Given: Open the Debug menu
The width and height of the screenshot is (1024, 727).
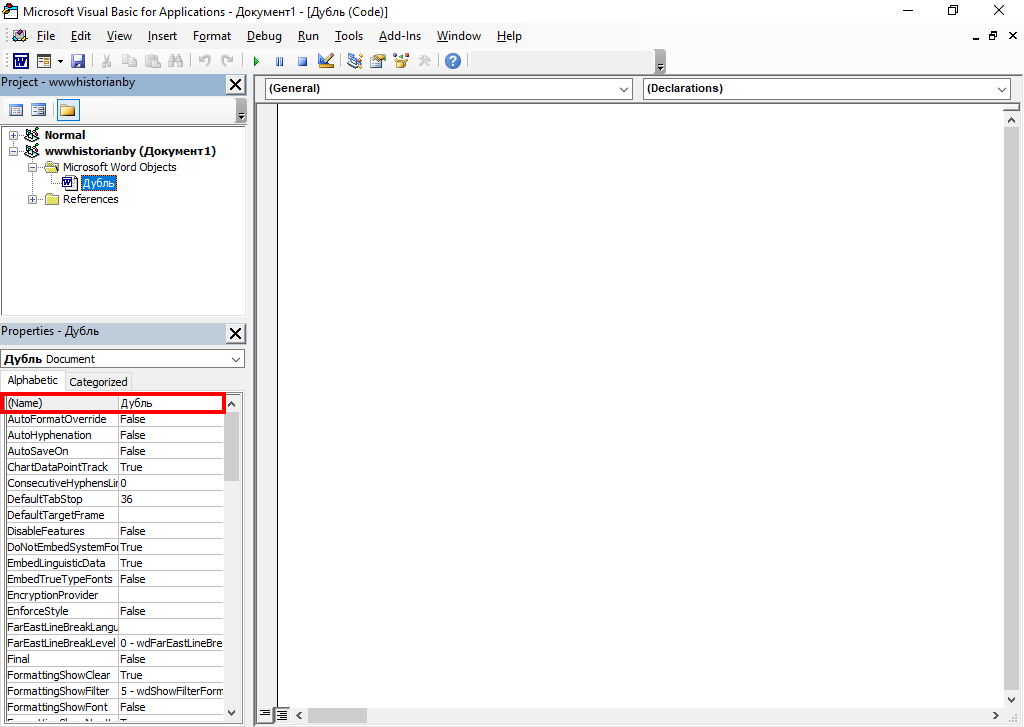Looking at the screenshot, I should pos(264,36).
